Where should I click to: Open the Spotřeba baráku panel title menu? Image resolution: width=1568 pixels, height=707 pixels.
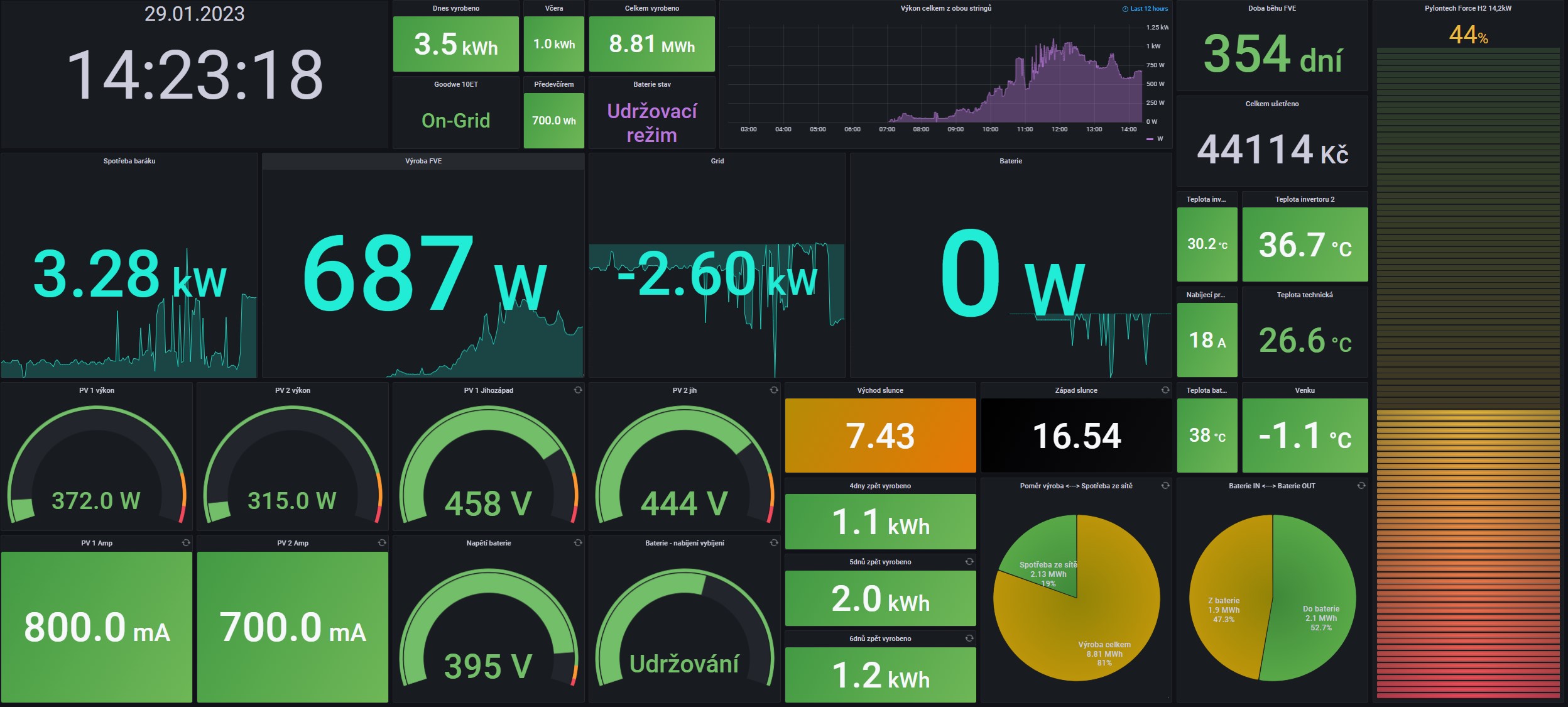click(x=129, y=161)
